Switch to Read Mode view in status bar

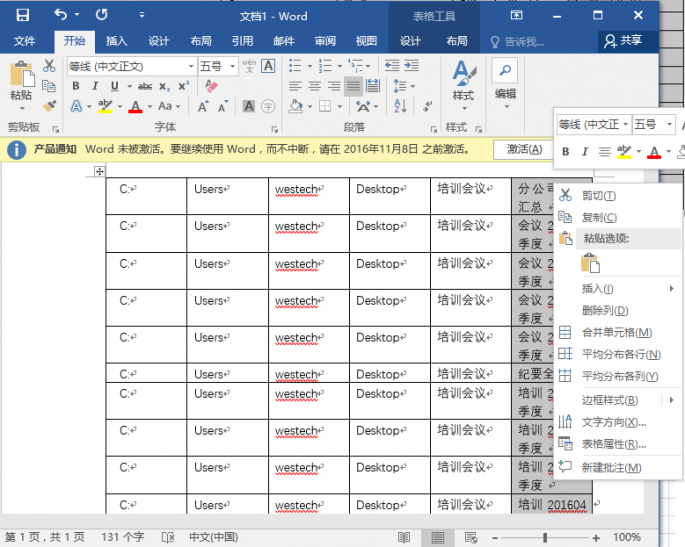pos(404,537)
